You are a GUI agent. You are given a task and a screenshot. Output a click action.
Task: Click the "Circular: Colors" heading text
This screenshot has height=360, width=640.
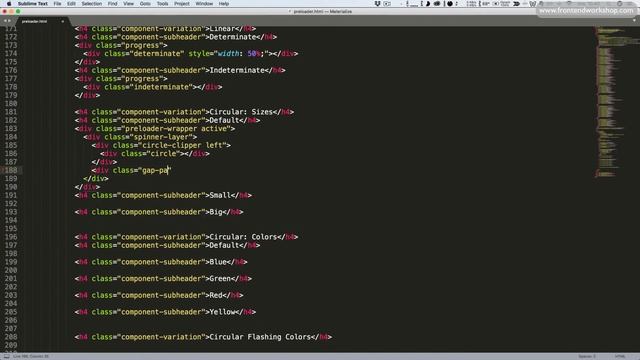coord(243,237)
